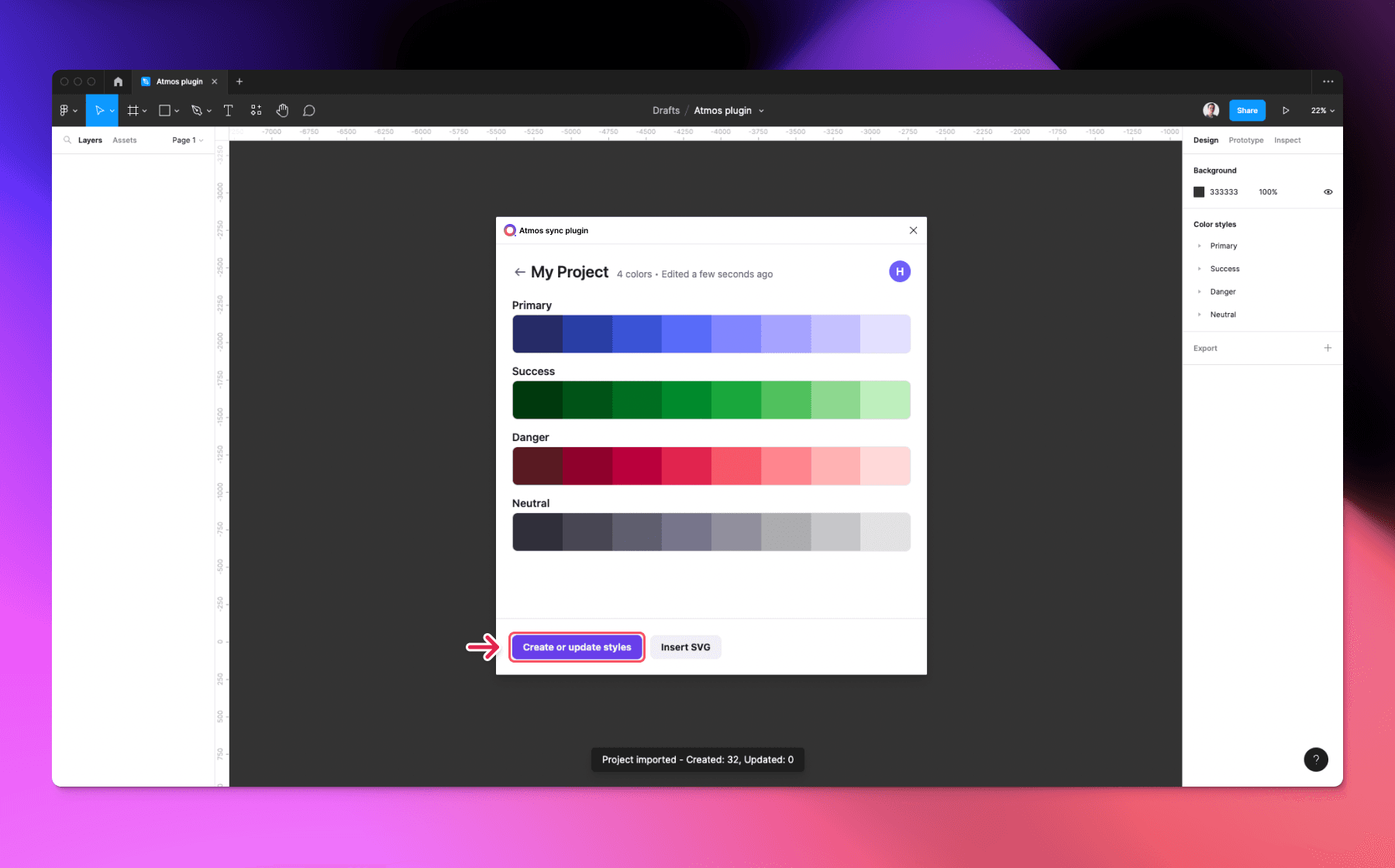Click the Background color swatch
1395x868 pixels.
(x=1199, y=191)
